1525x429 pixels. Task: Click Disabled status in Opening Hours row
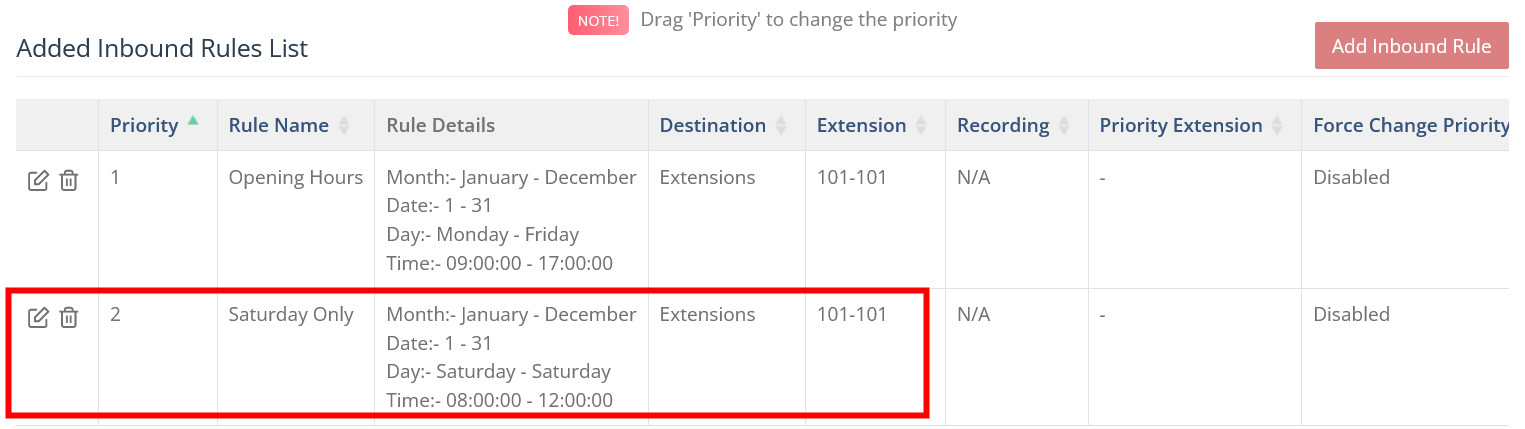pyautogui.click(x=1351, y=177)
